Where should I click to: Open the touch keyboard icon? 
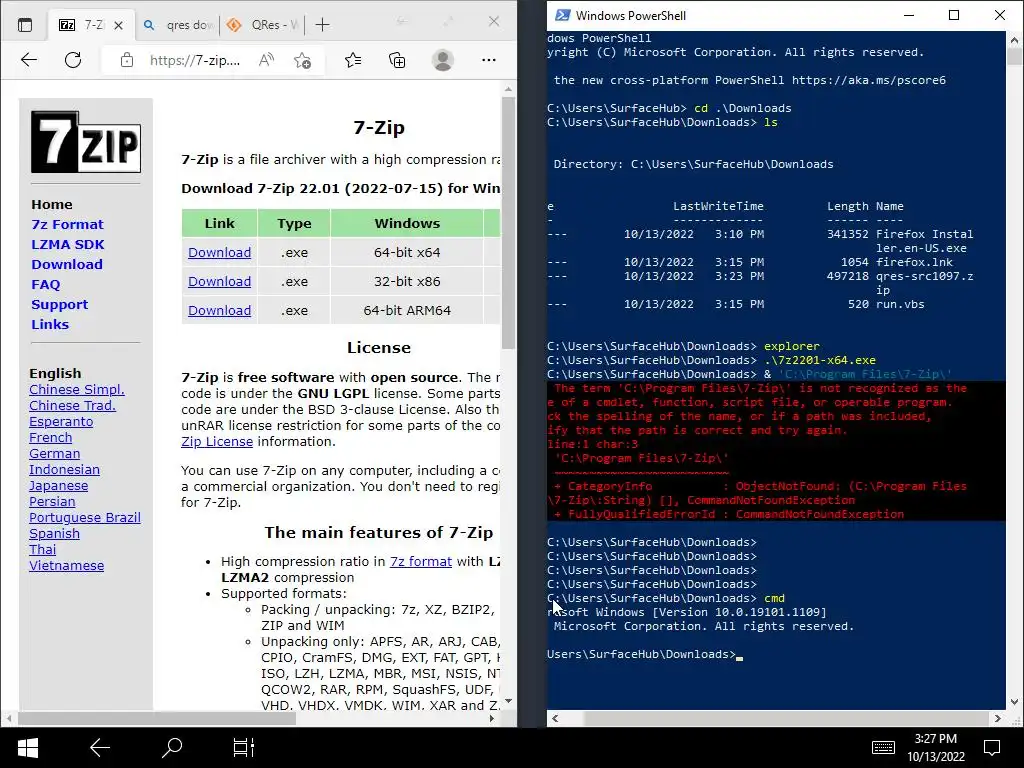pos(883,748)
